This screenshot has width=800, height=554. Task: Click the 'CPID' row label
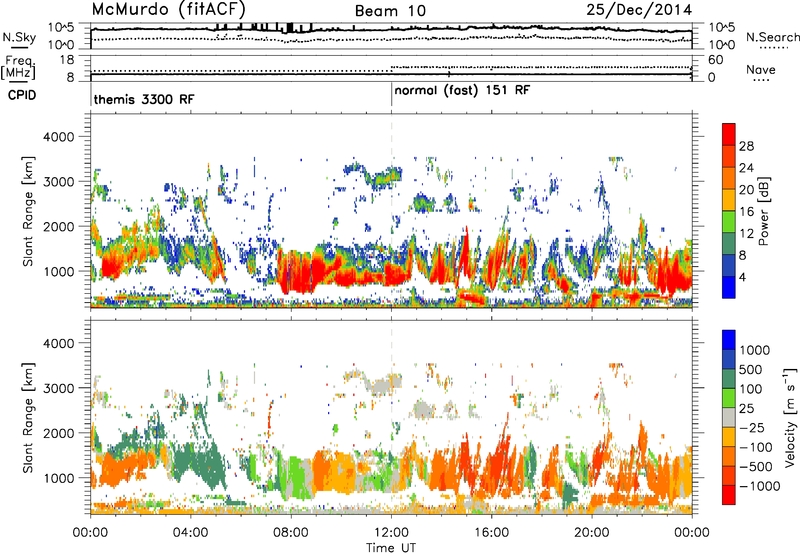pos(22,95)
